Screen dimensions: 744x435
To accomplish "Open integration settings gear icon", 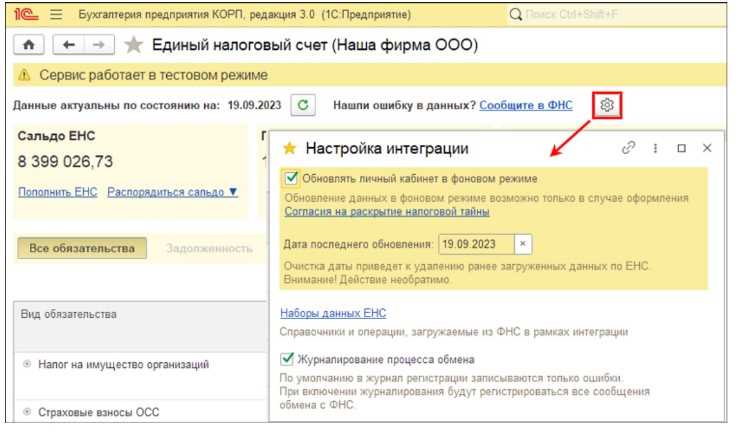I will (x=607, y=105).
